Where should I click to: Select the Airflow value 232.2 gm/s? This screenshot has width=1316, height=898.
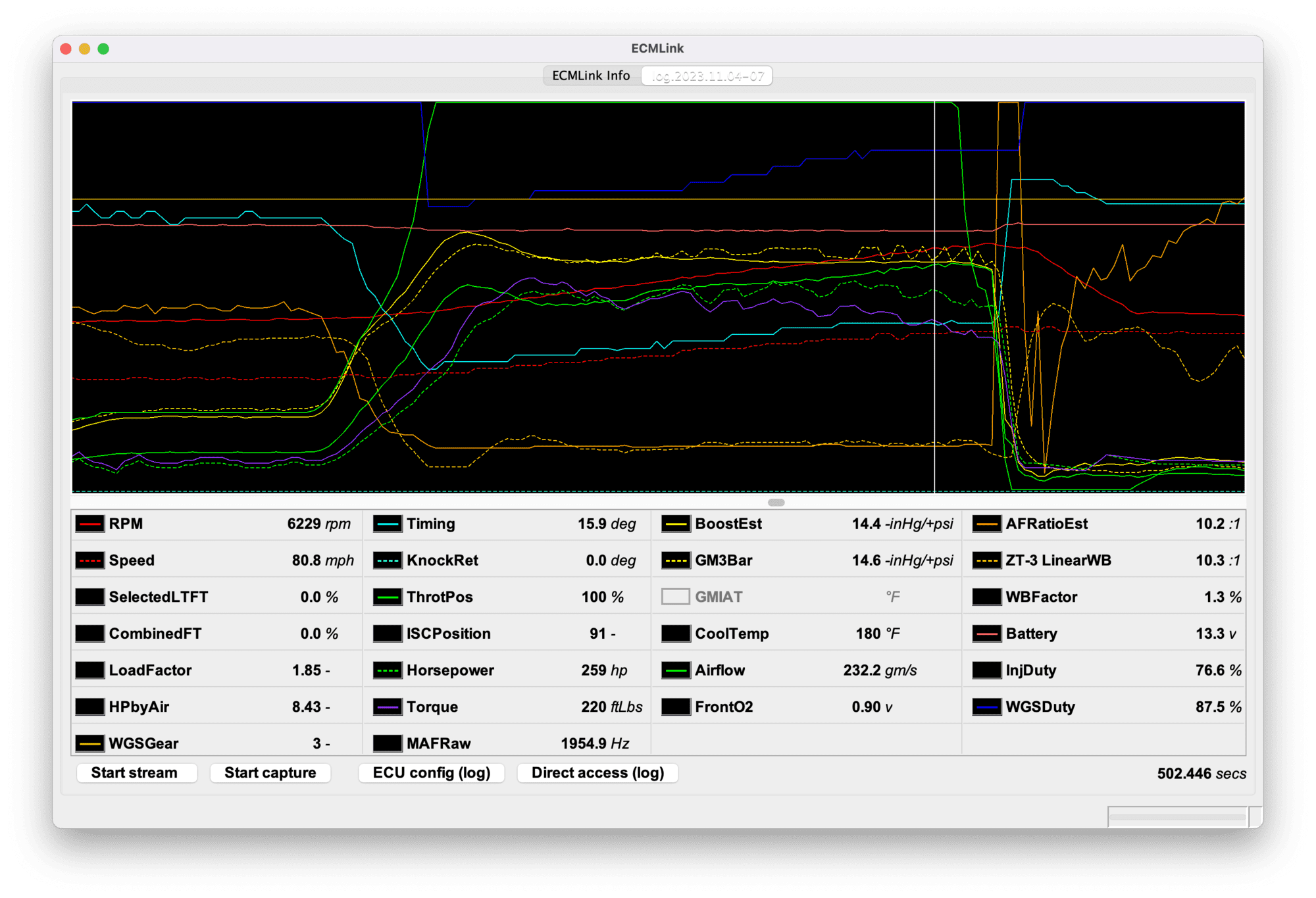click(x=880, y=670)
